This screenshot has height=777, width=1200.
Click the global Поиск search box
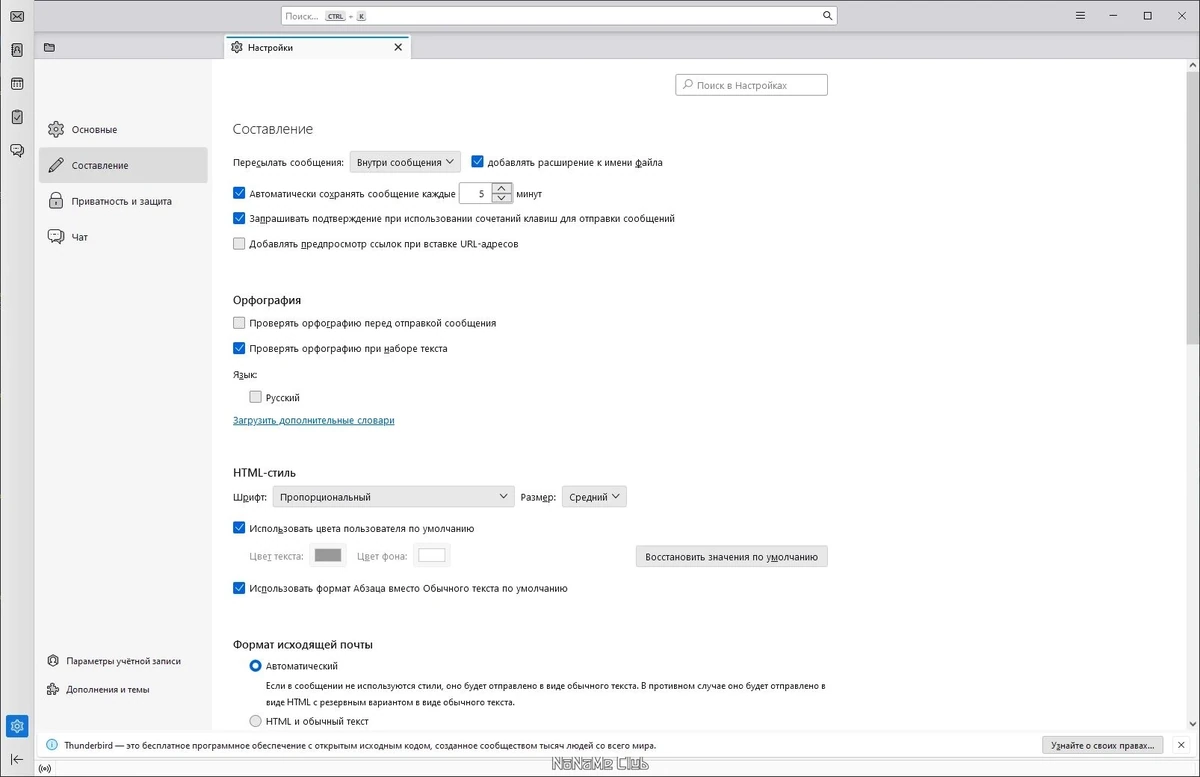[559, 16]
